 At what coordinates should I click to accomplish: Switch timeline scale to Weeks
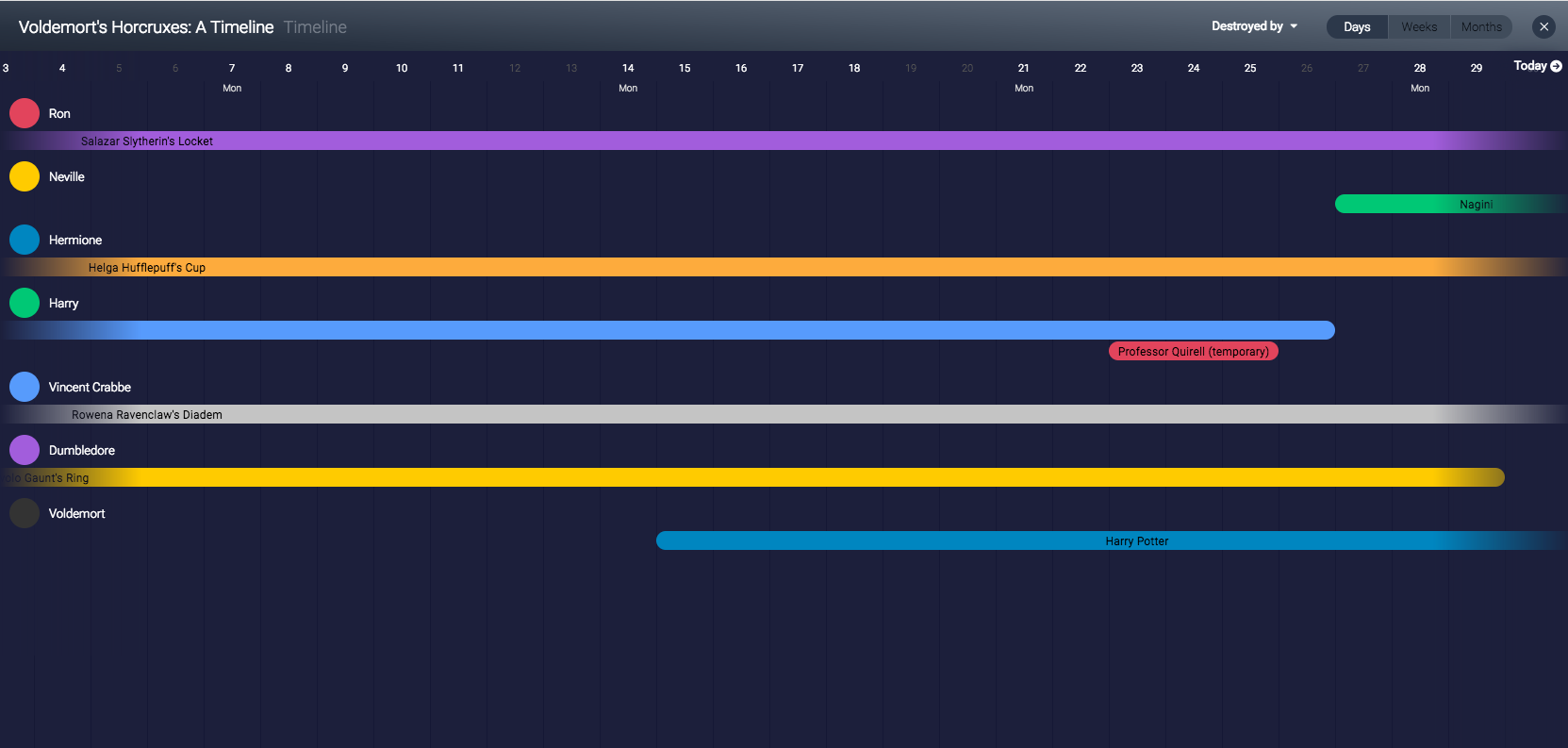[1419, 26]
